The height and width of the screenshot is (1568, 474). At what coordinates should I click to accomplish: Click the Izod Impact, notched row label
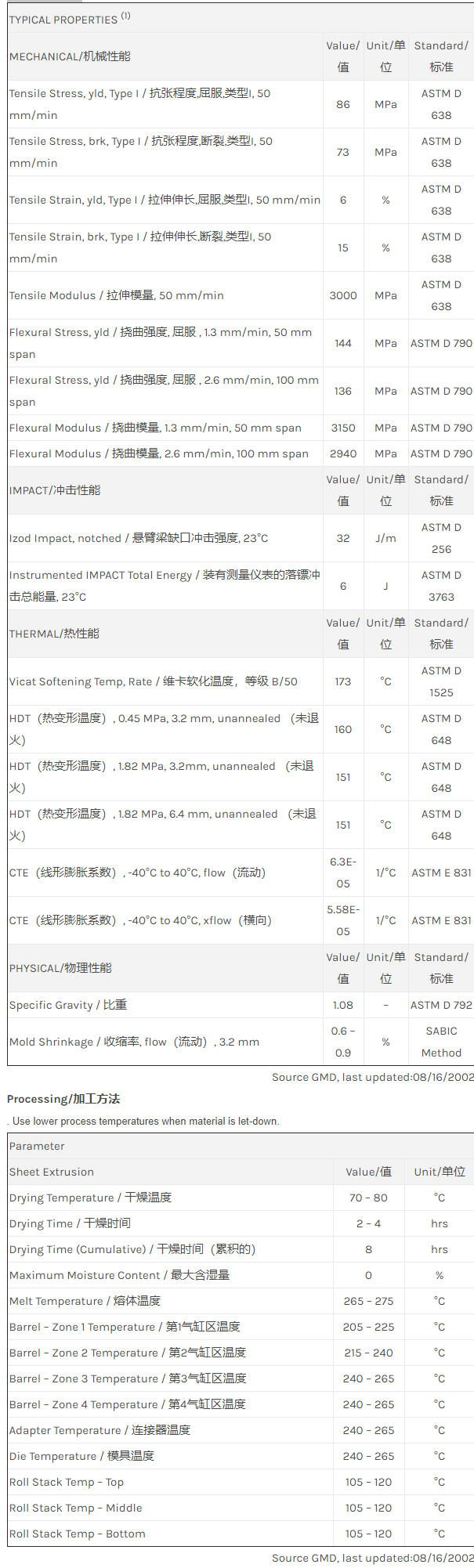[139, 538]
